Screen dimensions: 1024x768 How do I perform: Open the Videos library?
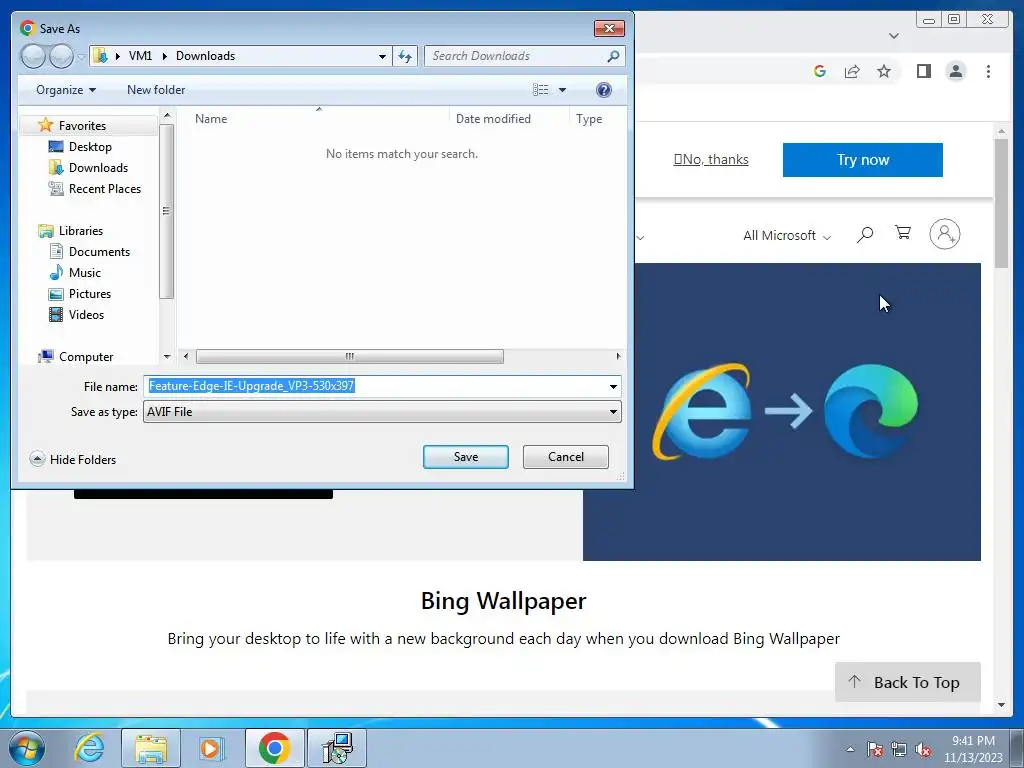(x=86, y=315)
